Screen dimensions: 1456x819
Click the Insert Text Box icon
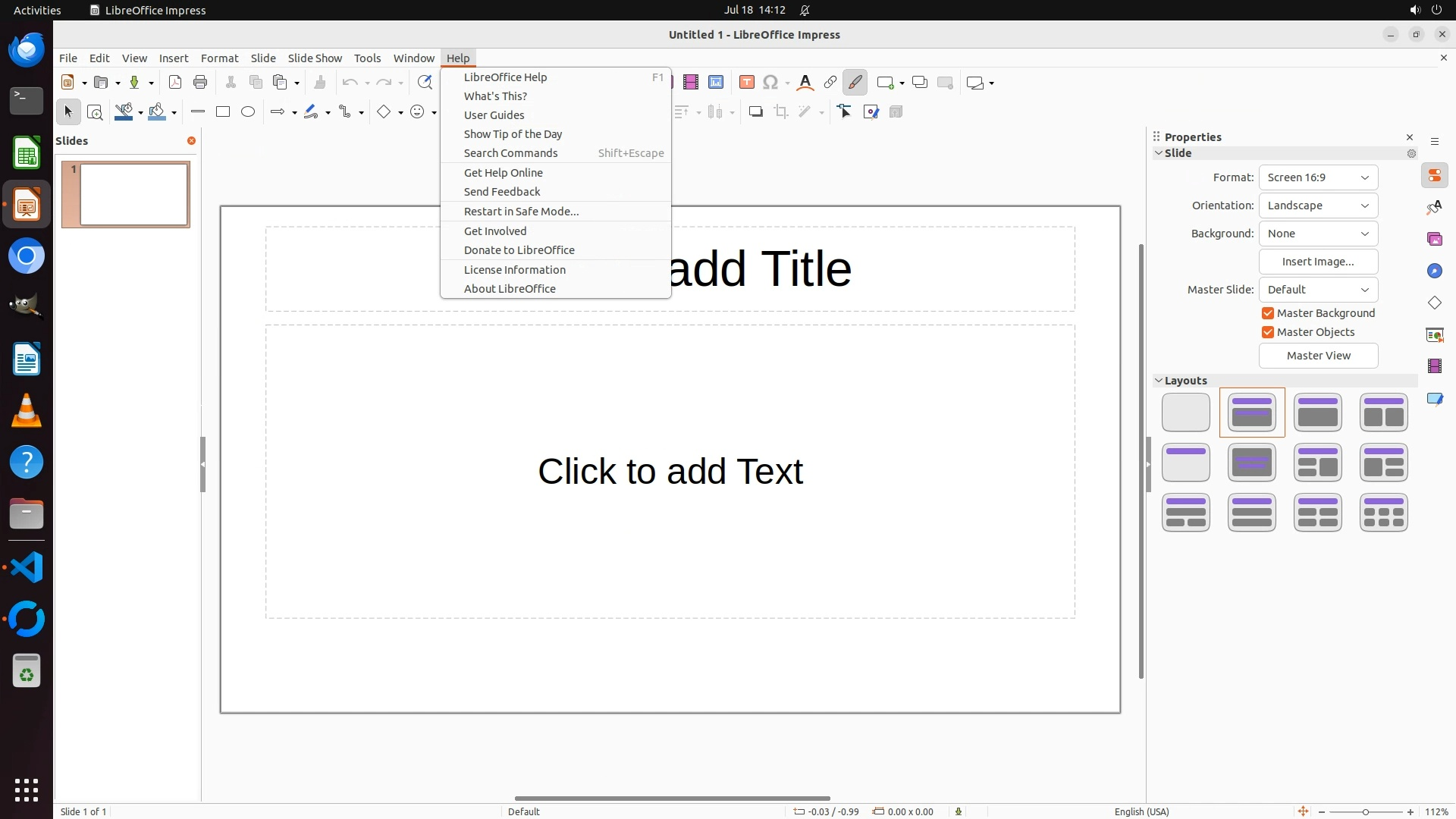pos(746,83)
